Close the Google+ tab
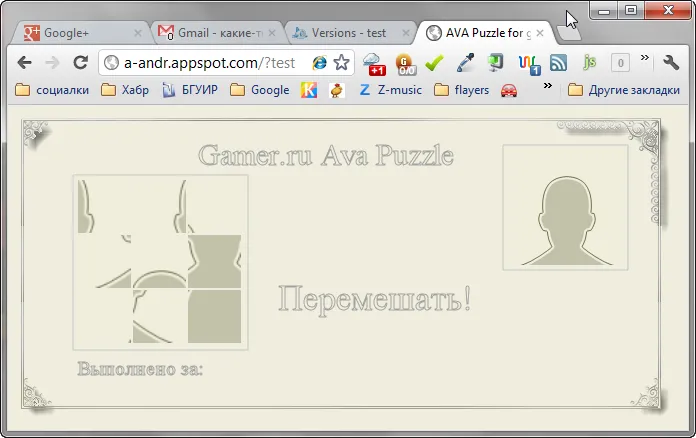This screenshot has height=438, width=696. coord(138,33)
